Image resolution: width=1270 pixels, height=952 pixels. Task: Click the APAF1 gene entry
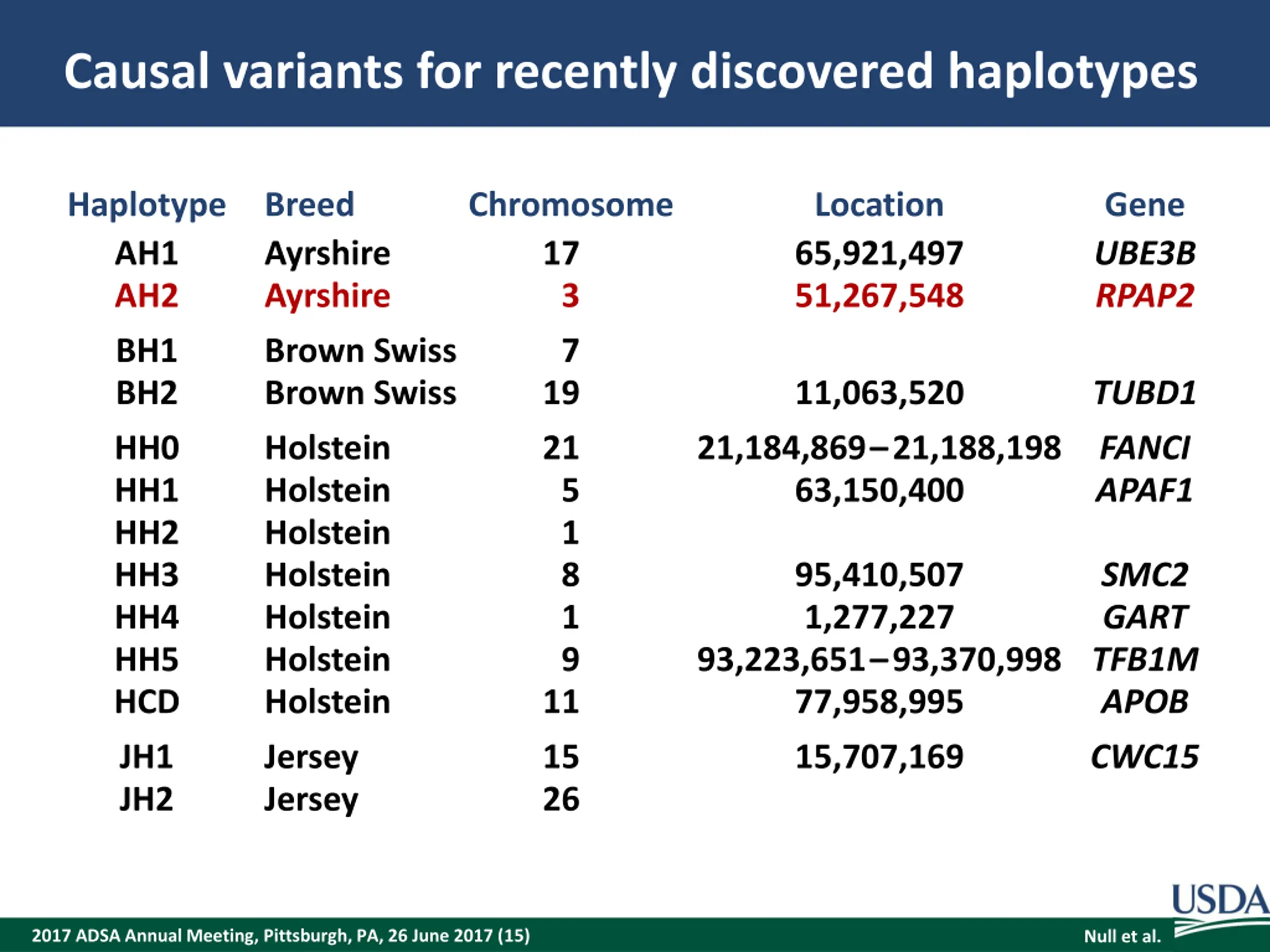(x=1144, y=491)
